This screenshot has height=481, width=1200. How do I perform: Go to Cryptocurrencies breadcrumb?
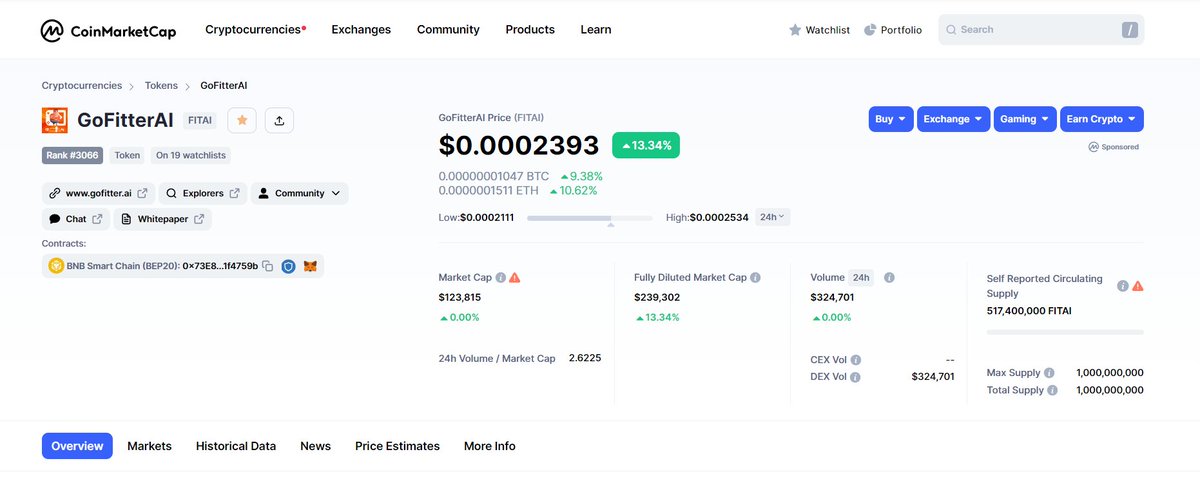(82, 86)
